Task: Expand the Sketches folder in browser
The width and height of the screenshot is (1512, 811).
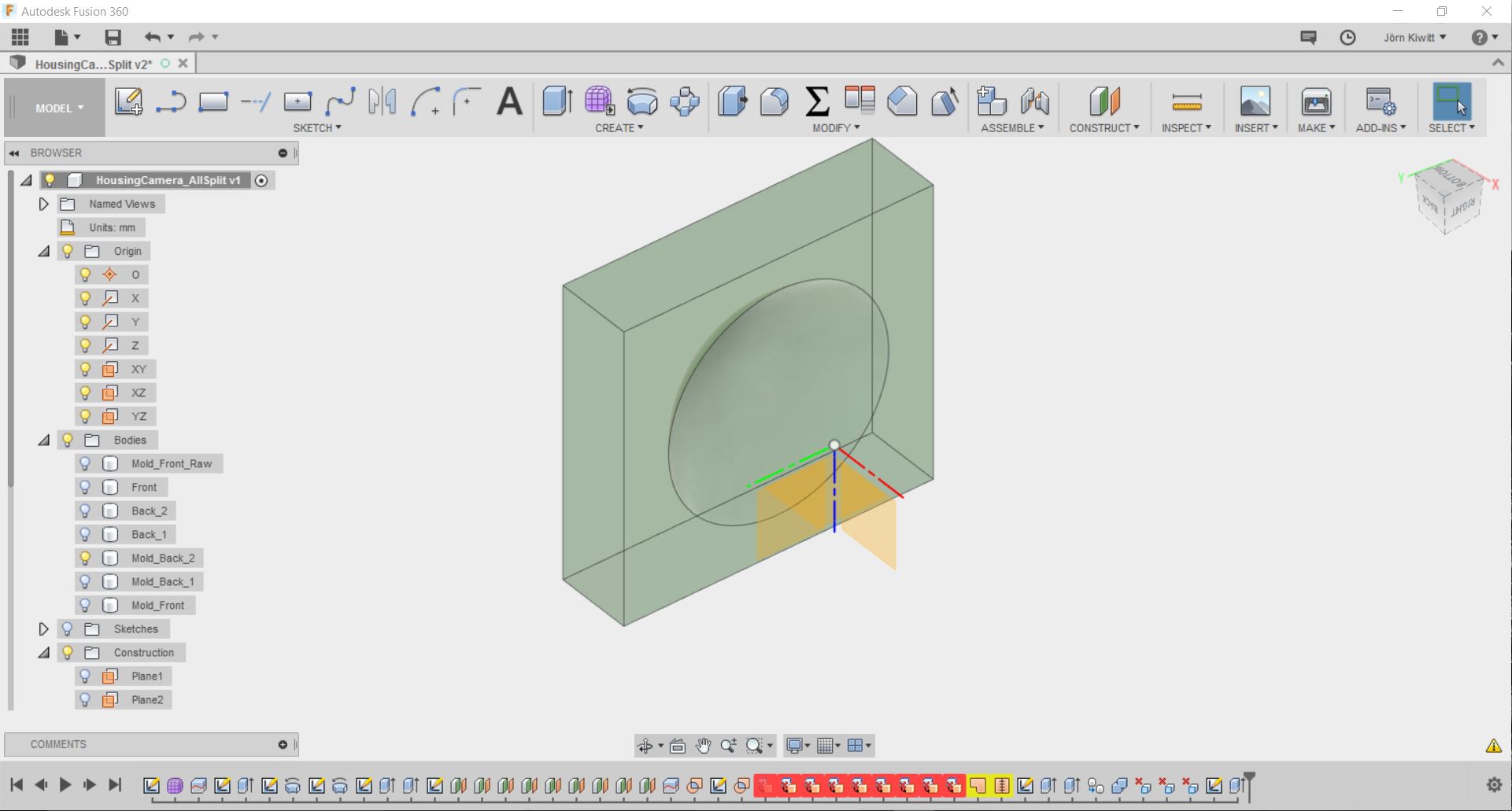Action: pyautogui.click(x=44, y=629)
